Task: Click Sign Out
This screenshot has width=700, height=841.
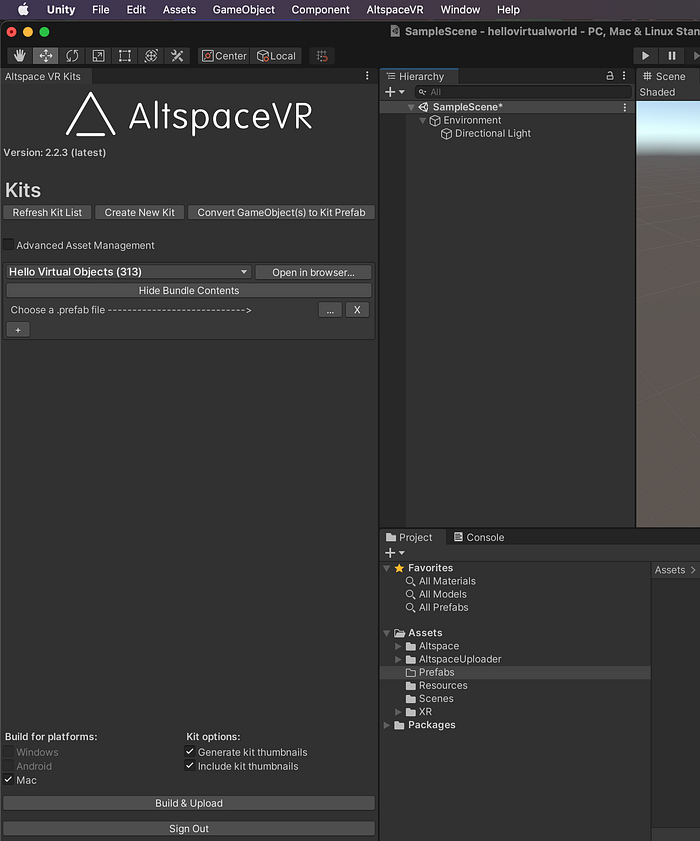Action: pyautogui.click(x=189, y=829)
